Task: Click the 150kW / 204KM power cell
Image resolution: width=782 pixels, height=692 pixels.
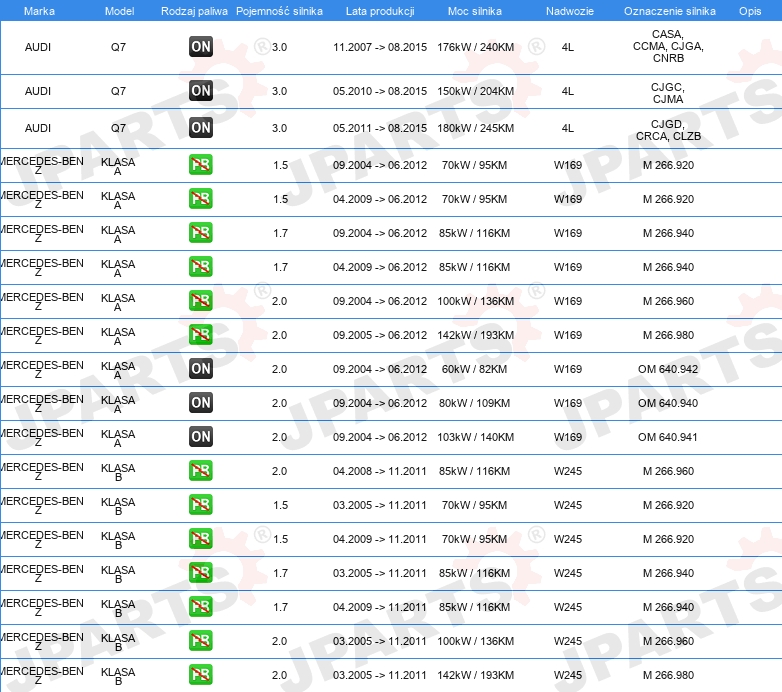Action: tap(475, 91)
